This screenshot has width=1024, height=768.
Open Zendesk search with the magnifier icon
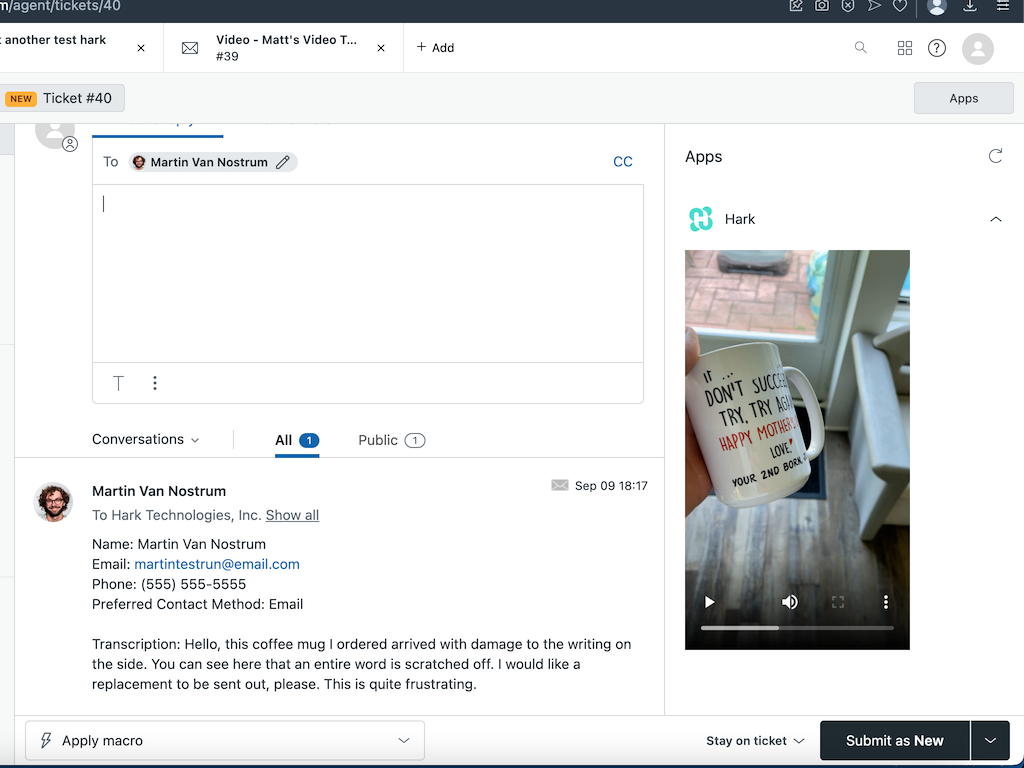tap(860, 47)
